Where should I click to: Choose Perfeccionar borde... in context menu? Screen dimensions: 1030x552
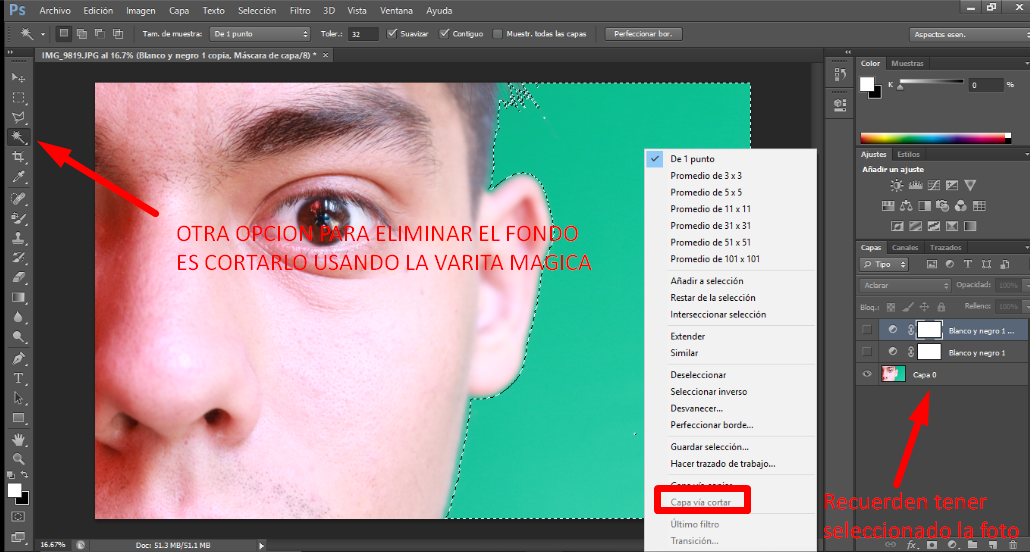pos(711,425)
